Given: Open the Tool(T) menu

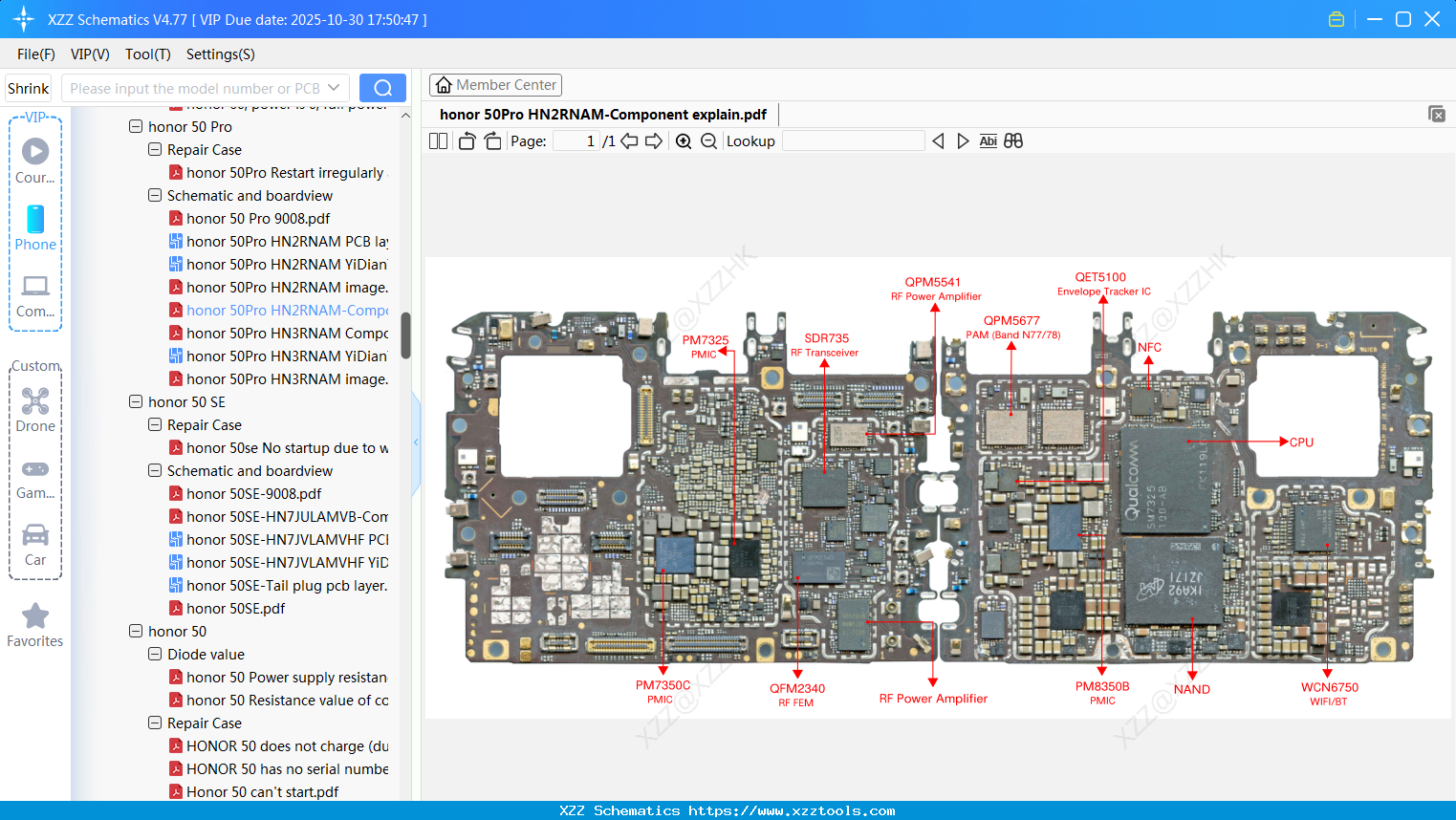Looking at the screenshot, I should (x=148, y=54).
